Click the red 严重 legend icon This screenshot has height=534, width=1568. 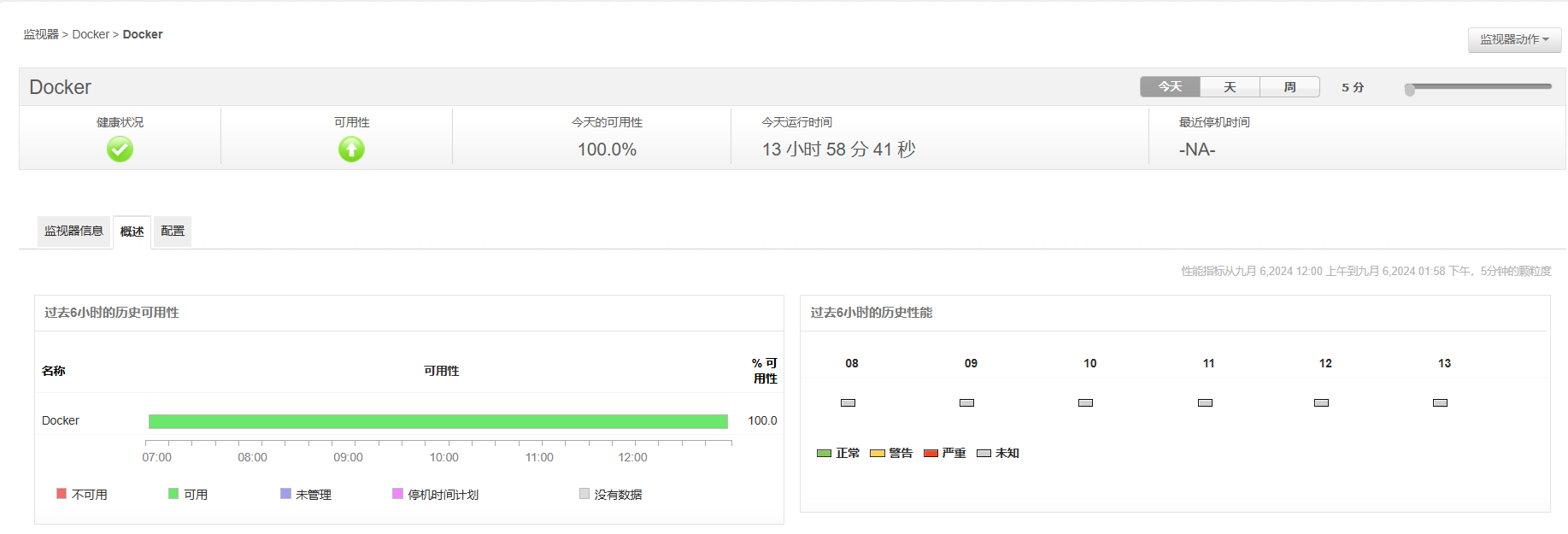931,454
